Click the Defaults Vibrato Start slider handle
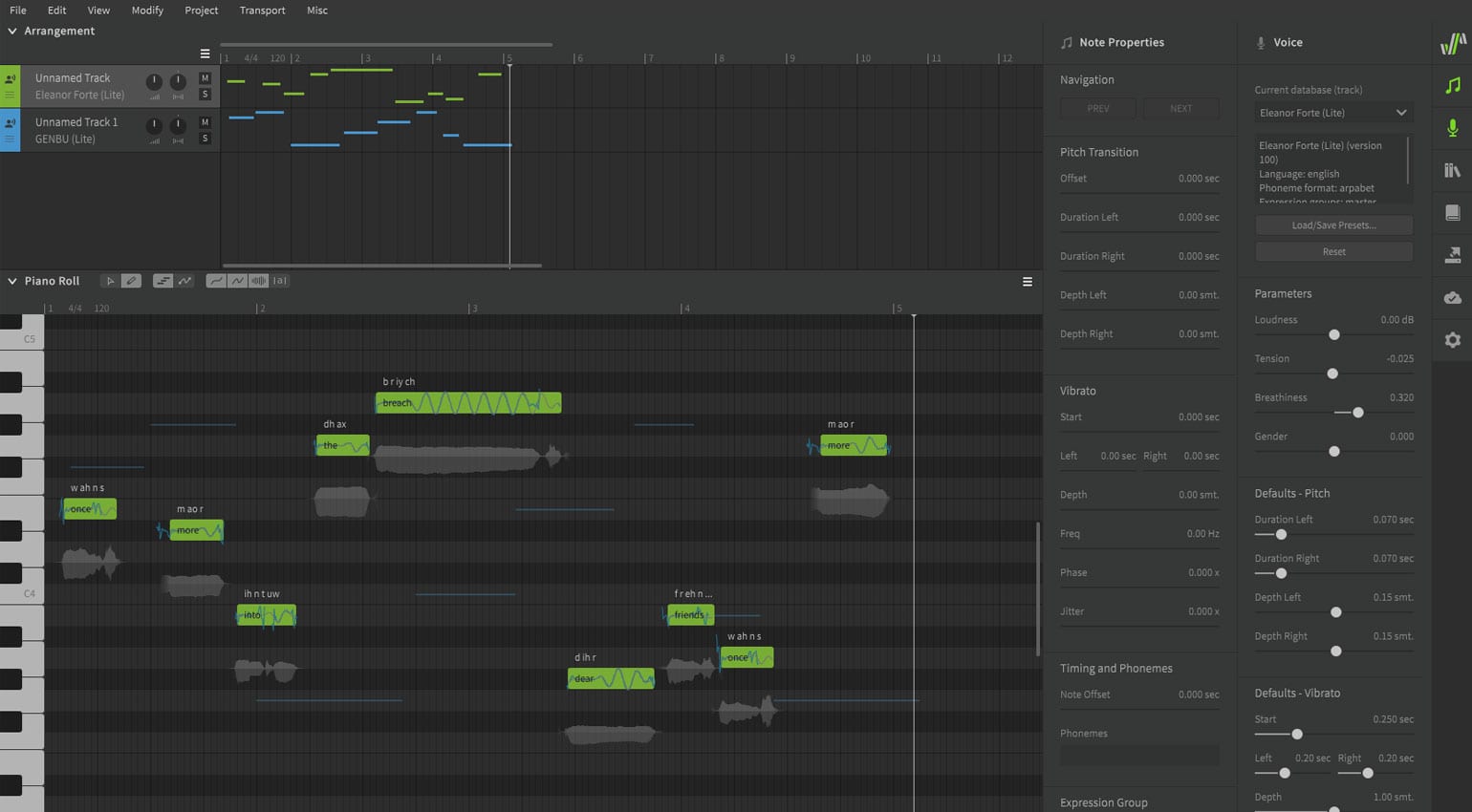 pos(1297,735)
